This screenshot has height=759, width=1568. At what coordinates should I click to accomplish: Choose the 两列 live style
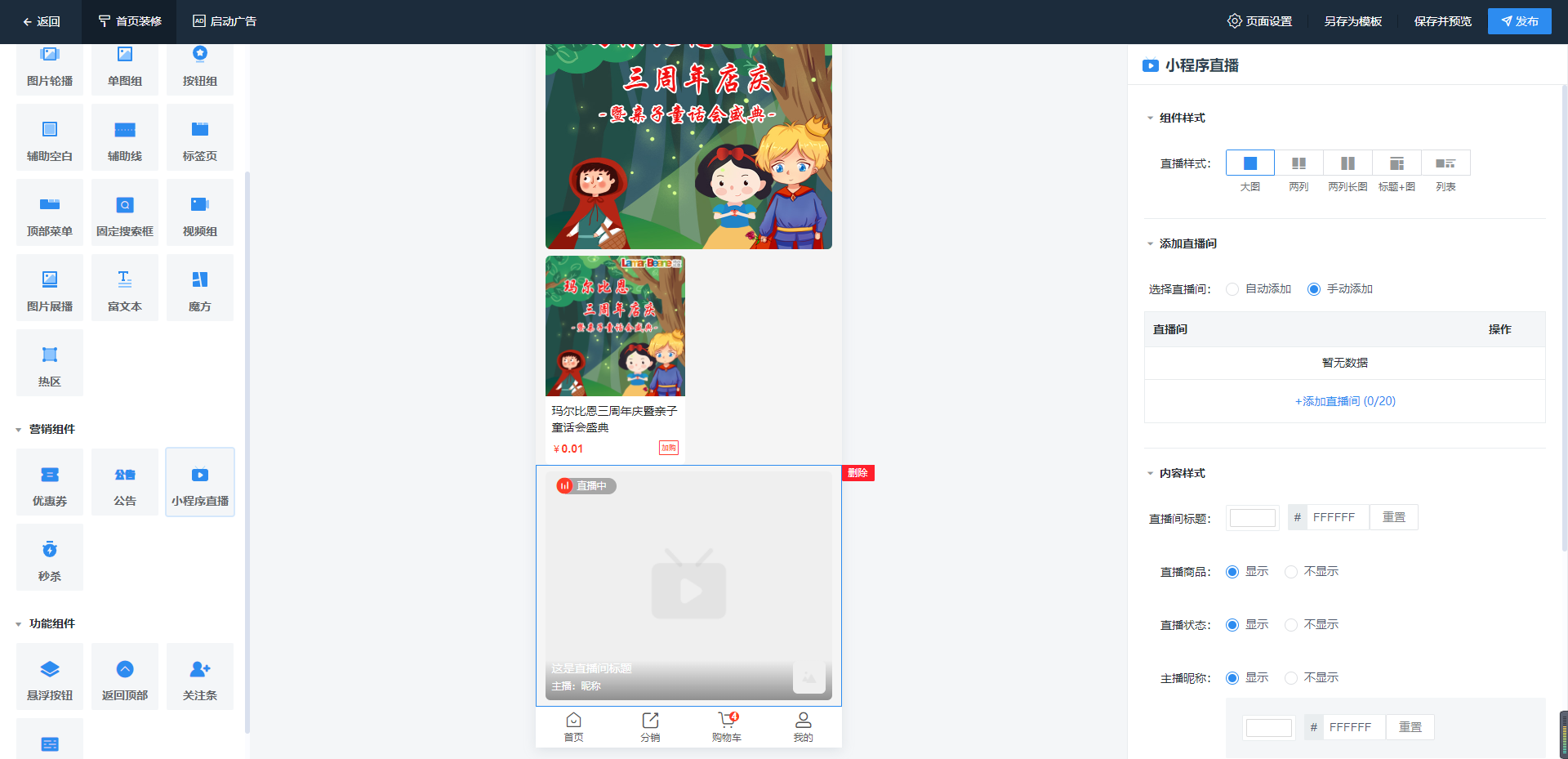1299,163
